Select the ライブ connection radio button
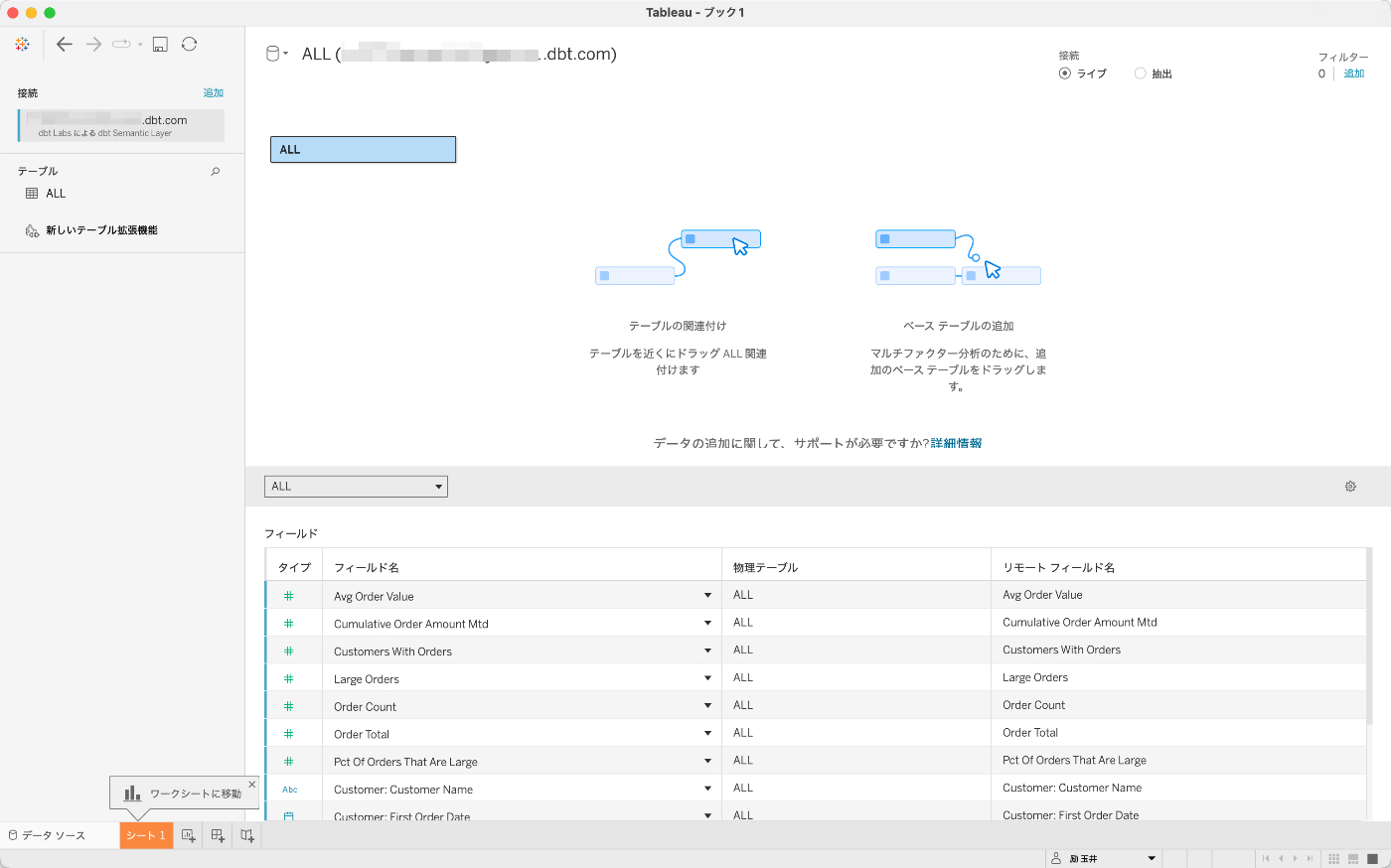The height and width of the screenshot is (868, 1391). click(x=1065, y=73)
